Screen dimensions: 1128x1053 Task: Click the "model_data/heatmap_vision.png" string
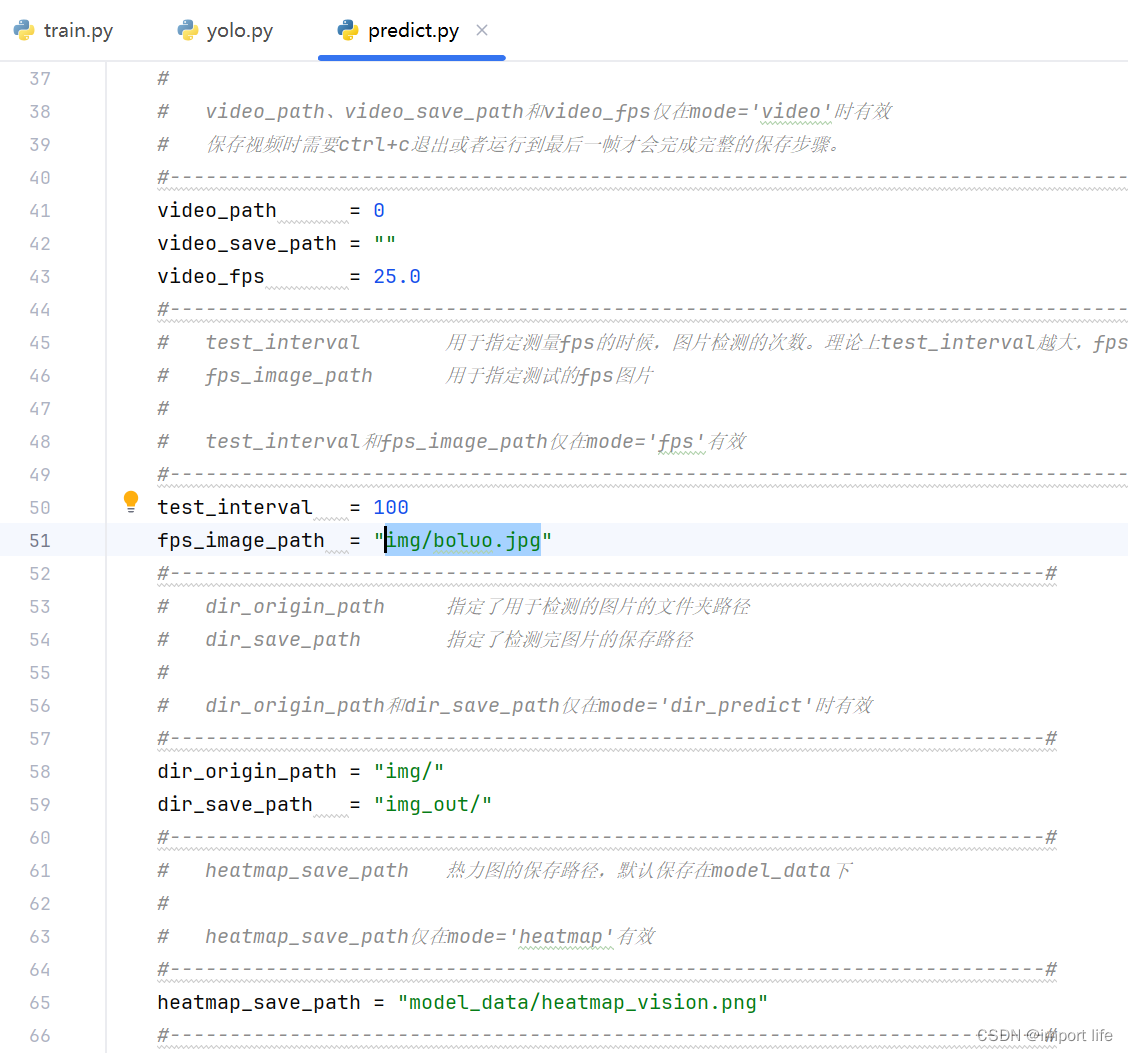click(583, 1003)
